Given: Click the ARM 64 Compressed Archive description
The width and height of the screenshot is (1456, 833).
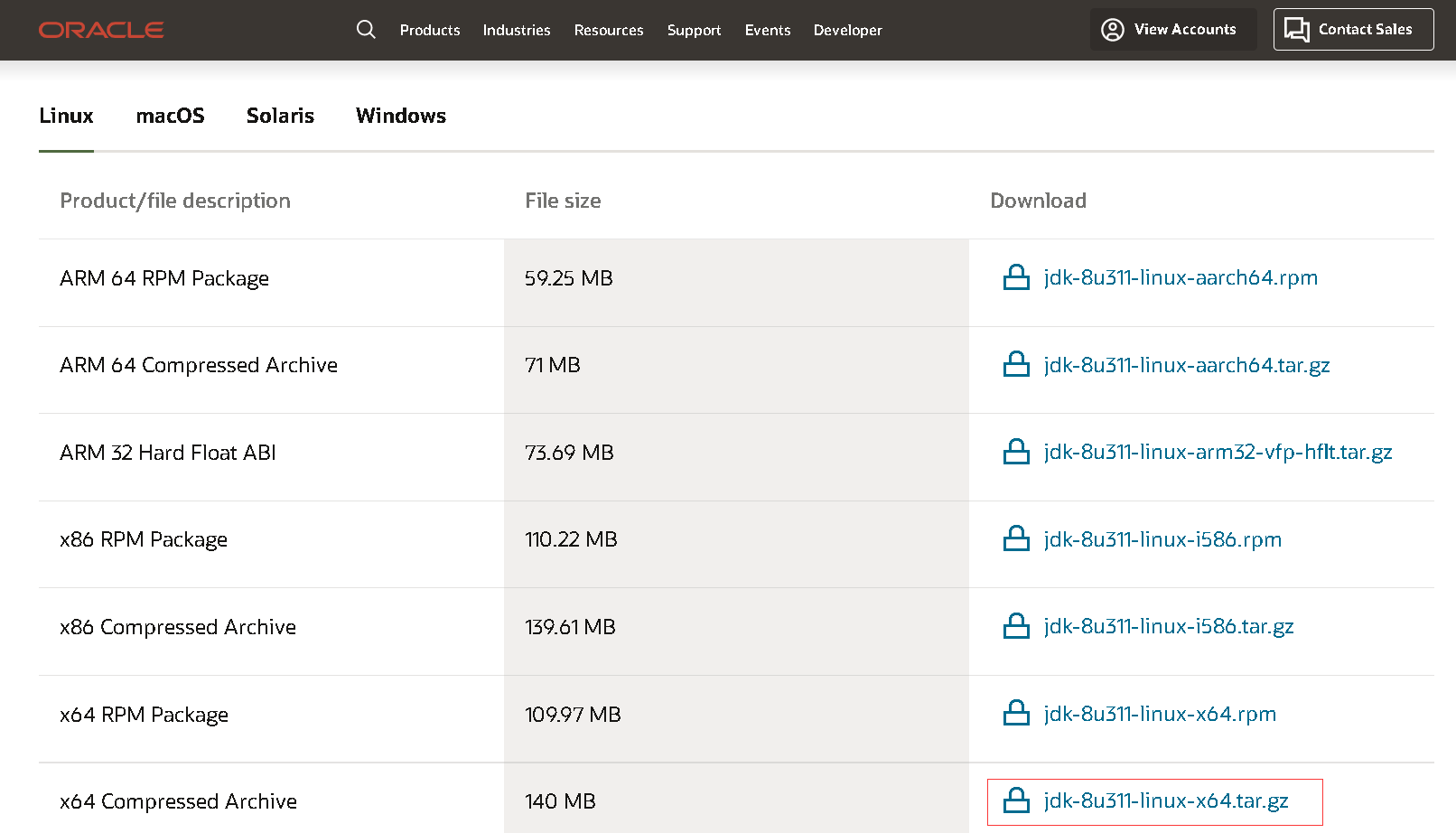Looking at the screenshot, I should coord(199,365).
